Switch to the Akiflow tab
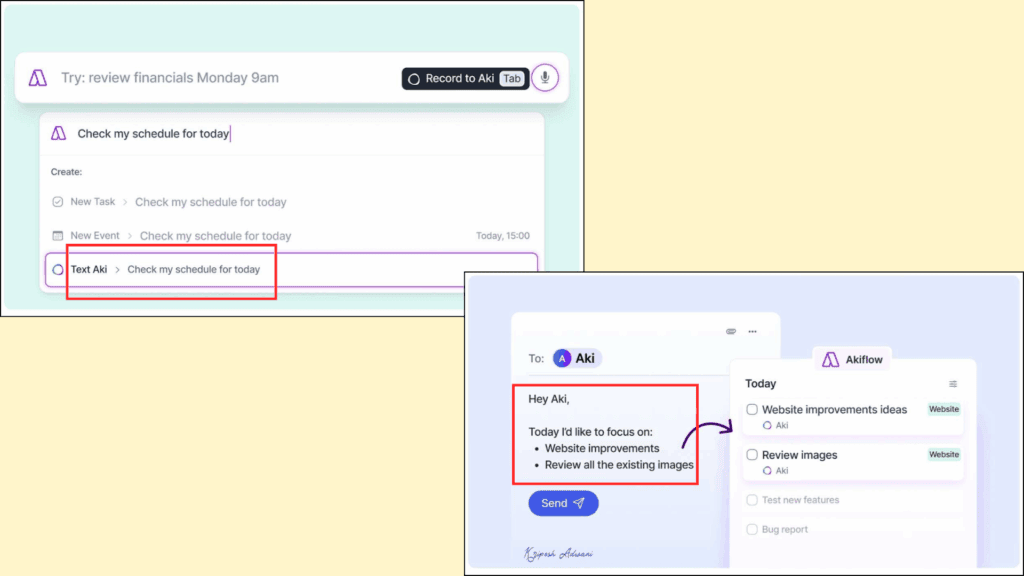Image resolution: width=1024 pixels, height=576 pixels. pos(852,359)
